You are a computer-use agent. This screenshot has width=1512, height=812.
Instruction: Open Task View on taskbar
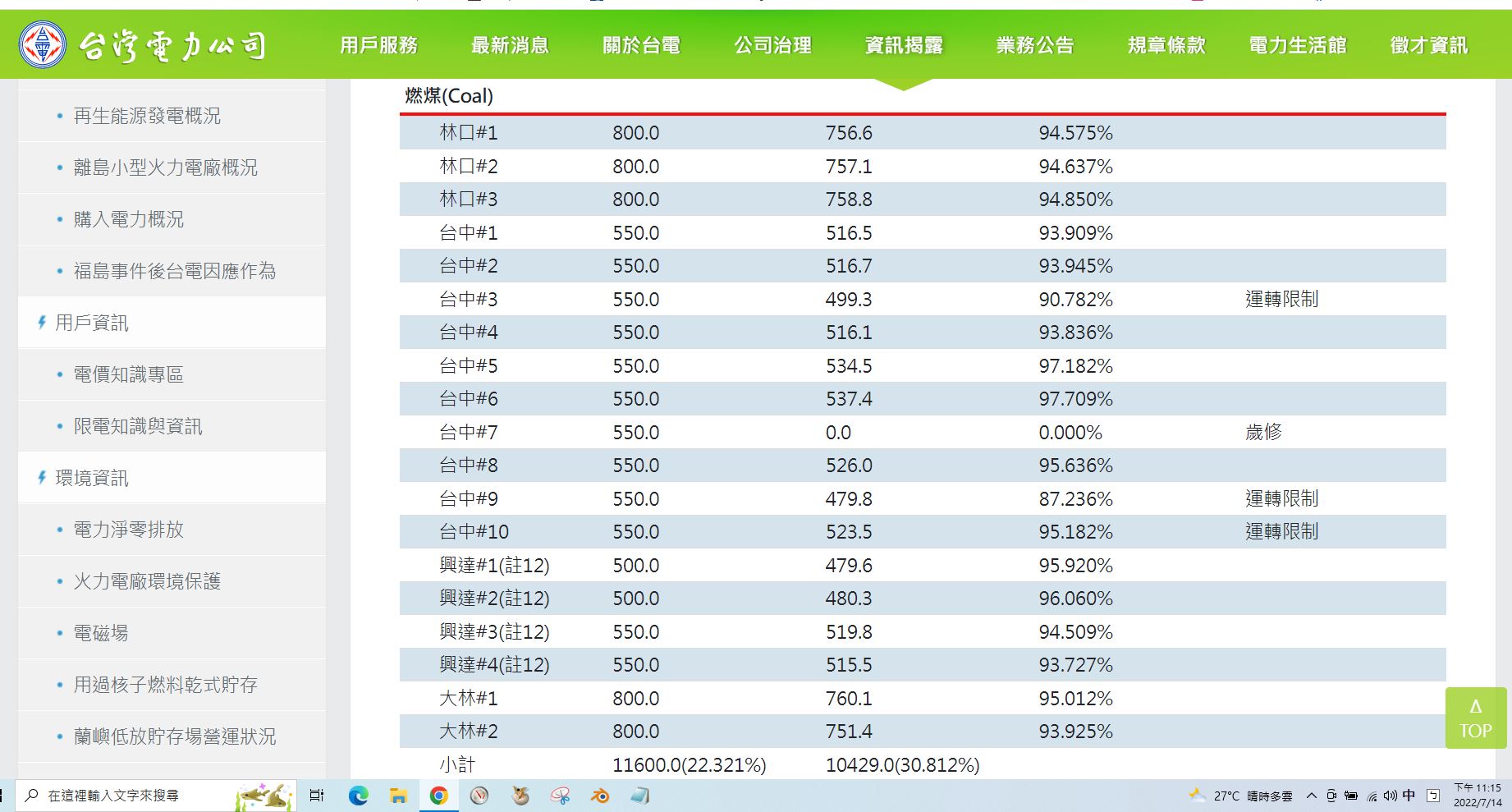pos(317,796)
